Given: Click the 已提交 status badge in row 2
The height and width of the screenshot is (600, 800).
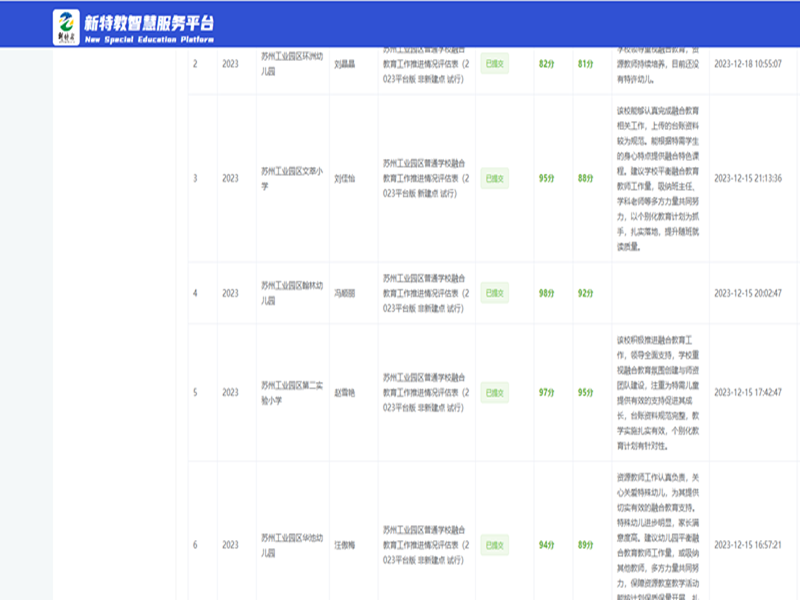Looking at the screenshot, I should point(494,63).
